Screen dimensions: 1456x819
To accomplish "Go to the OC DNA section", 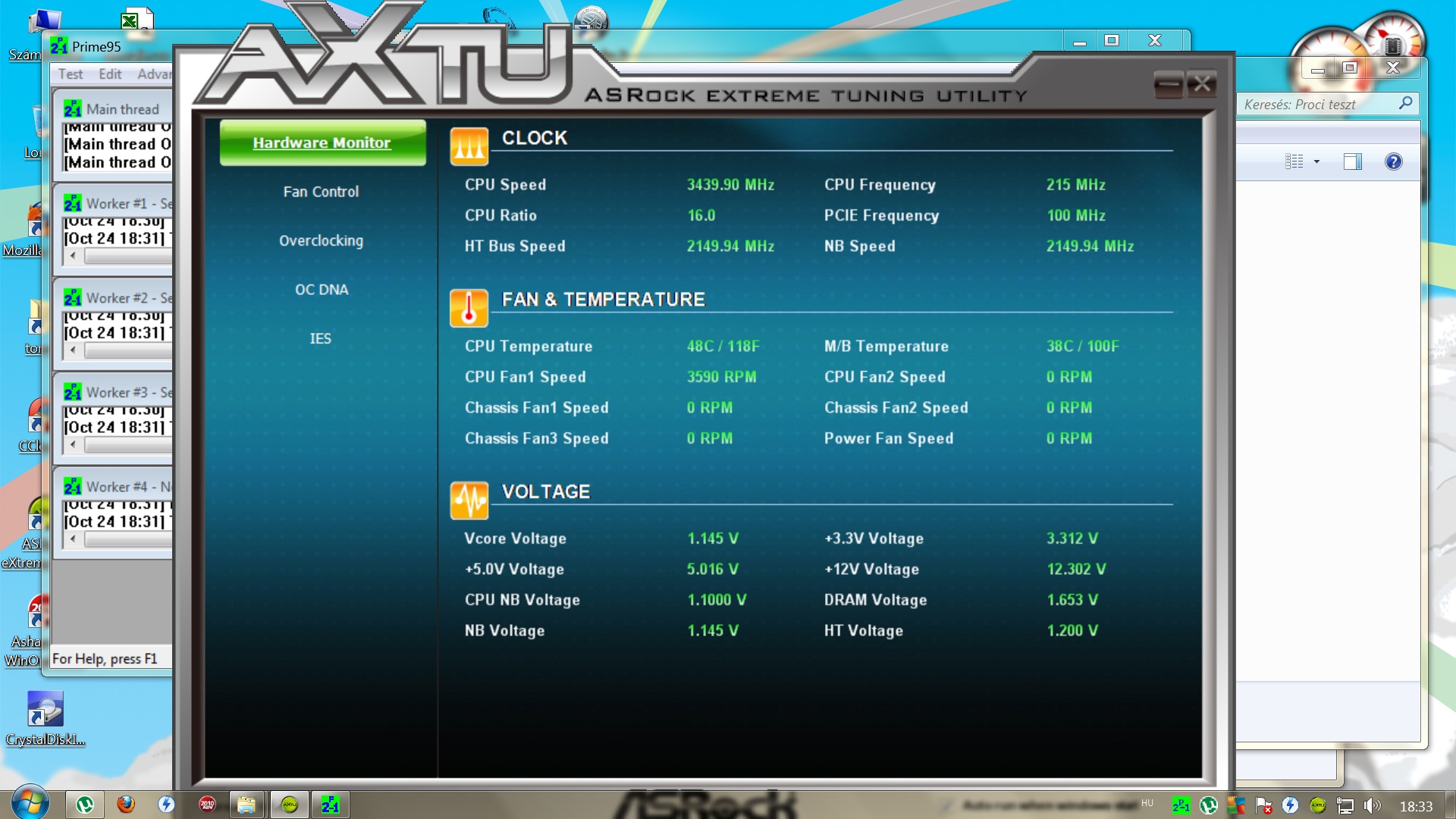I will 322,290.
